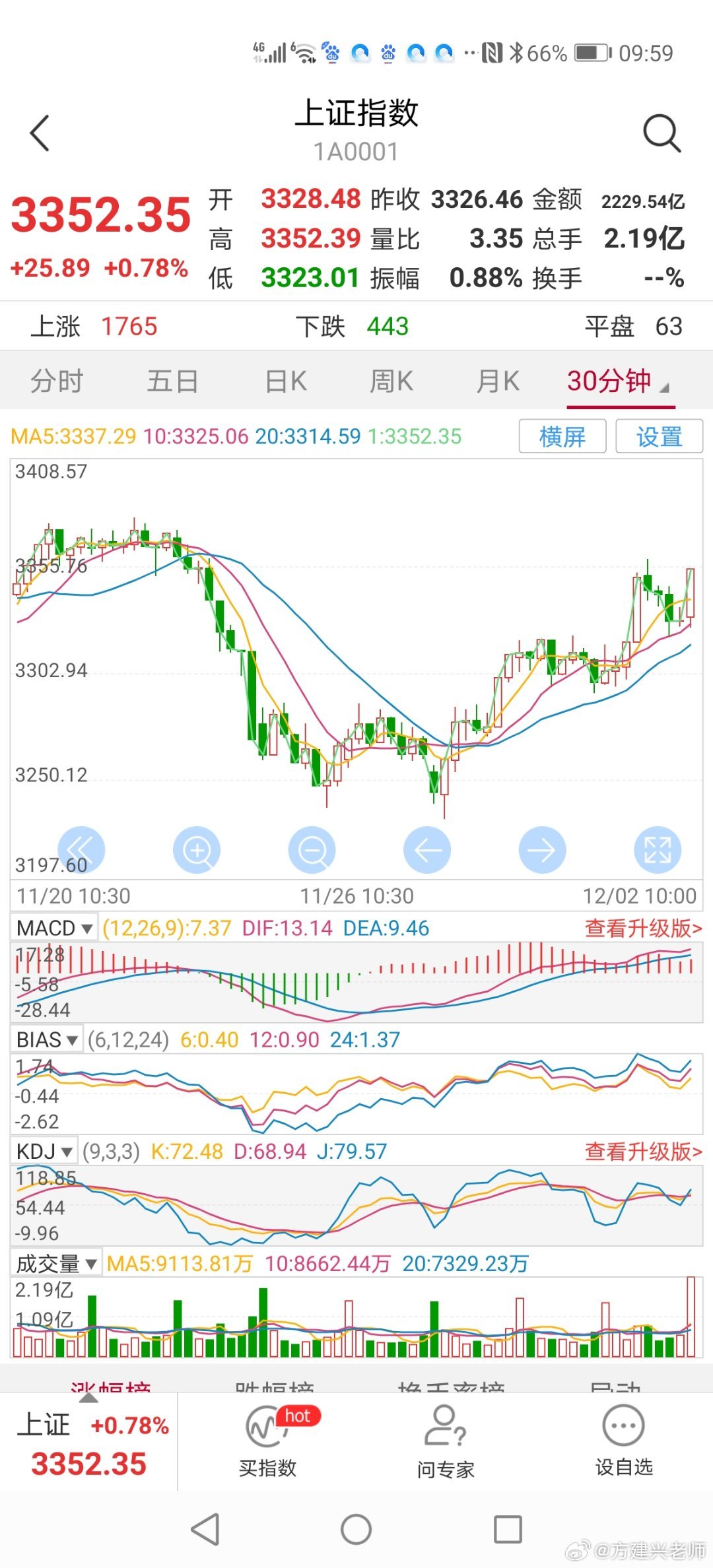Click 查看升级版 link beside MACD
This screenshot has width=713, height=1568.
pos(643,929)
